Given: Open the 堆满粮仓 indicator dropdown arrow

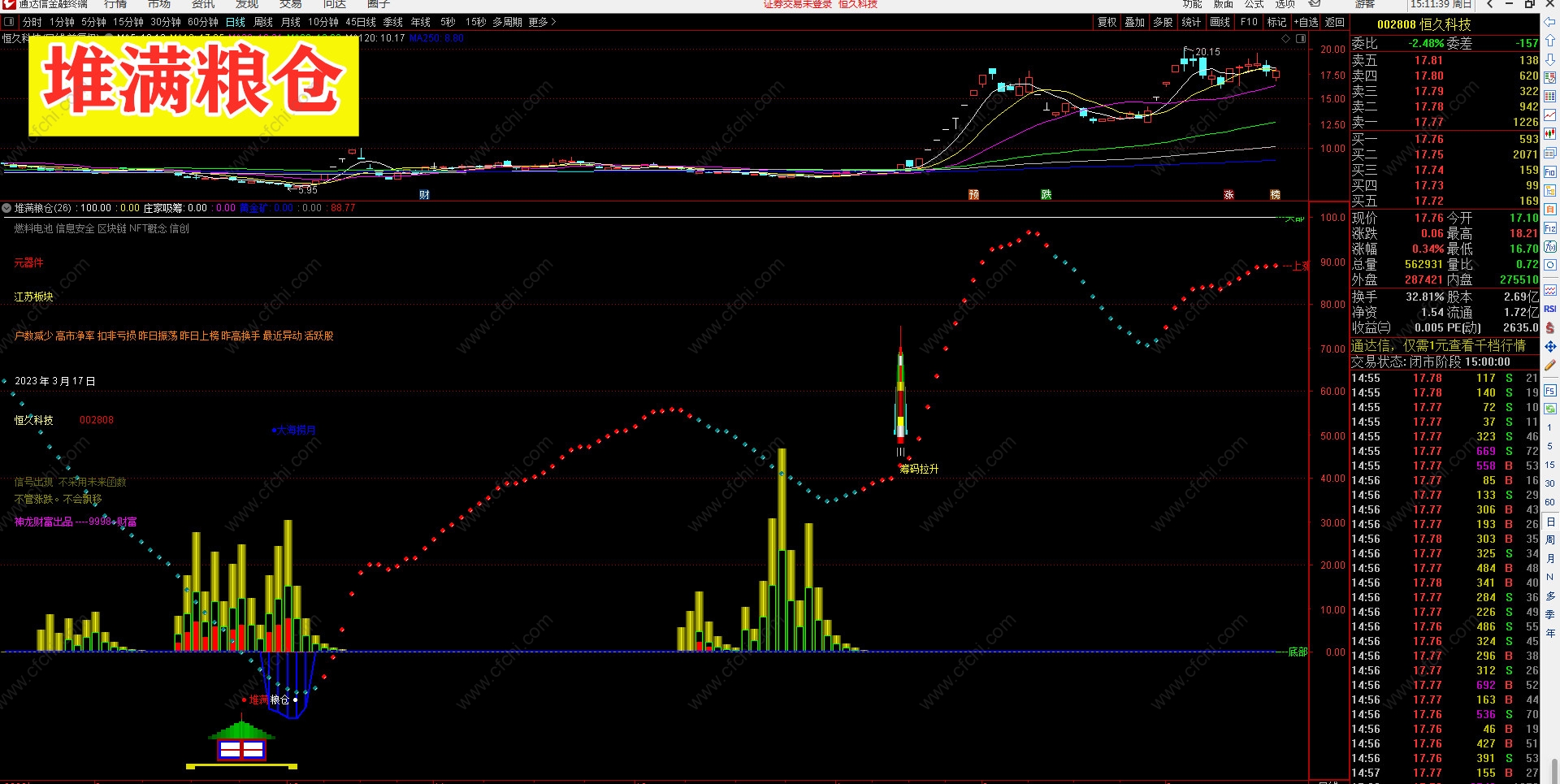Looking at the screenshot, I should point(6,208).
